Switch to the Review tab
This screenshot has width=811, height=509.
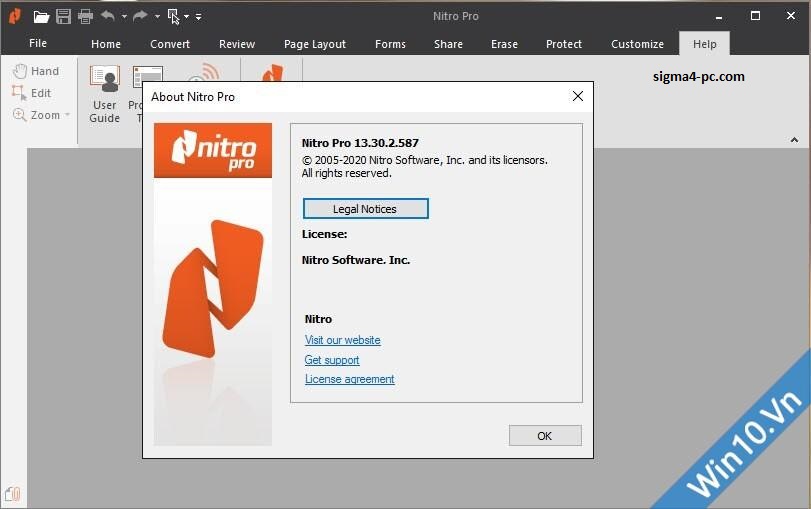click(237, 44)
